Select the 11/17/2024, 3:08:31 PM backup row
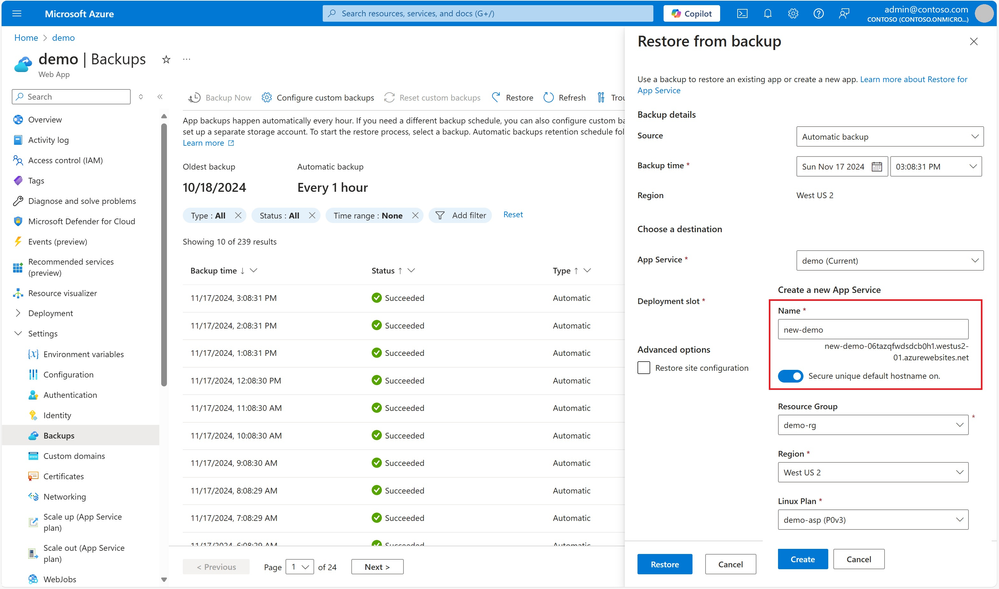 click(403, 298)
